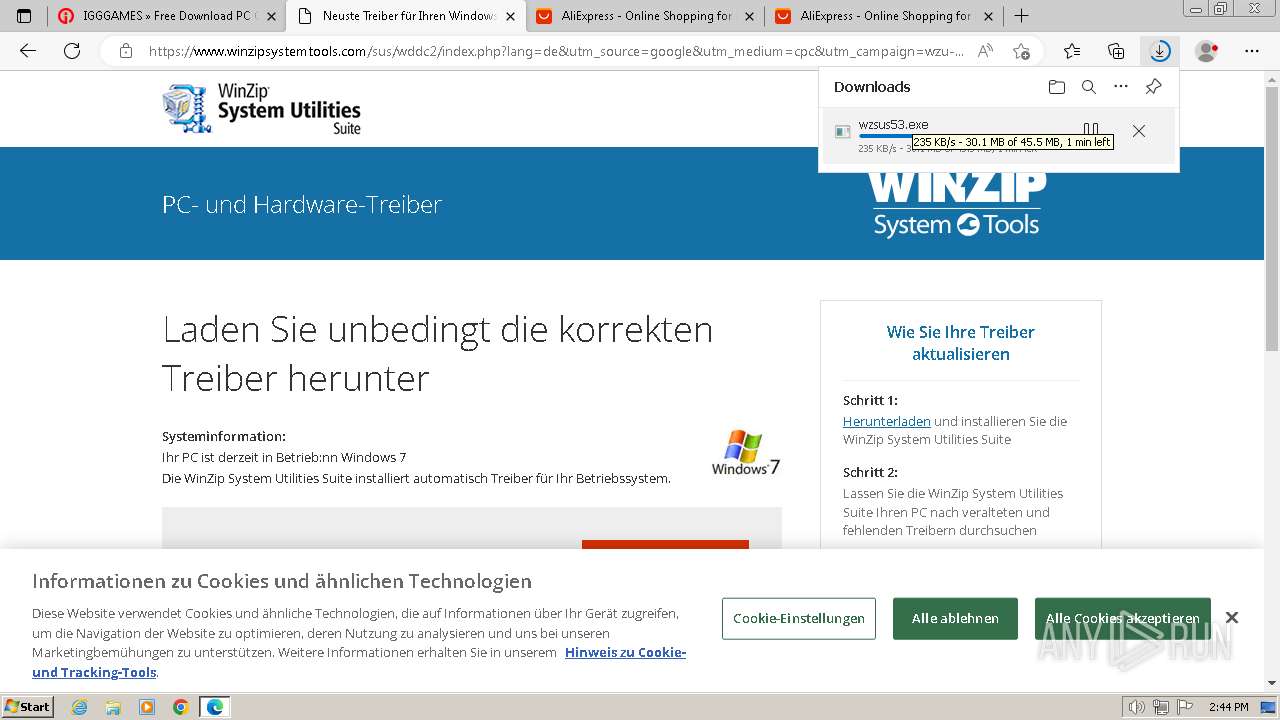Launch Chrome from taskbar
This screenshot has width=1280, height=720.
click(181, 707)
